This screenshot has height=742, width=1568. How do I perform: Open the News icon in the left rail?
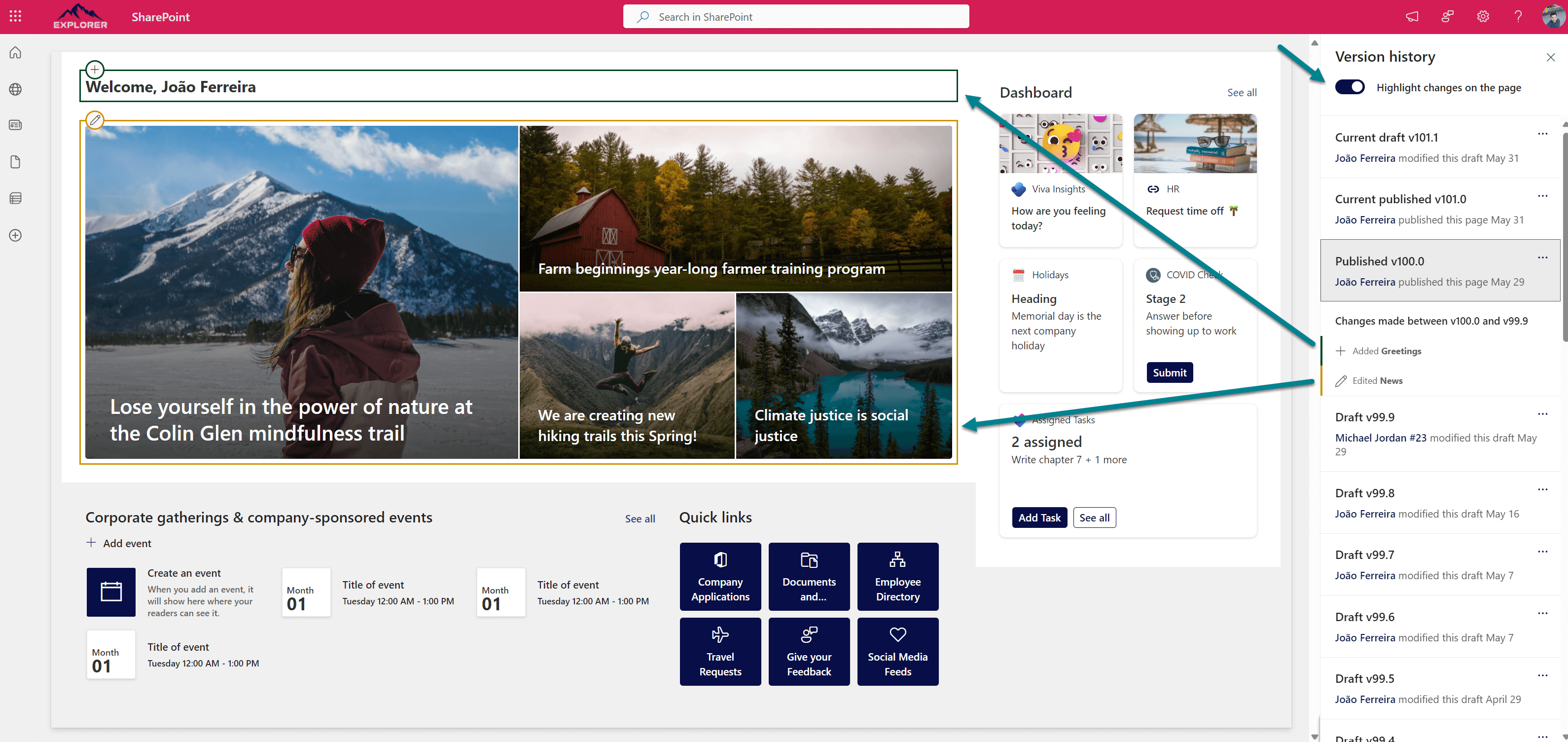pos(15,125)
